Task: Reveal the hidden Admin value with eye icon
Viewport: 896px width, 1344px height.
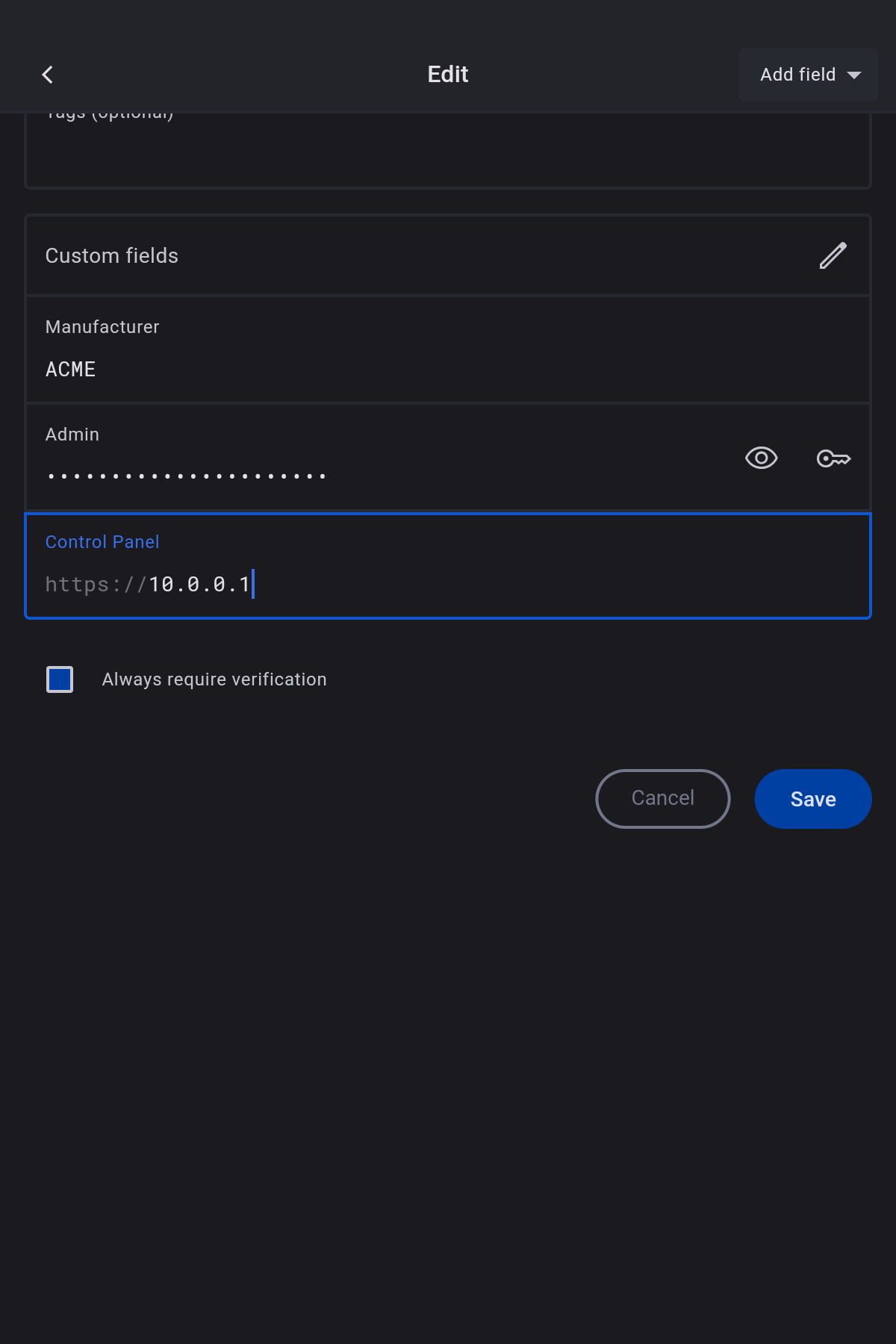Action: point(761,458)
